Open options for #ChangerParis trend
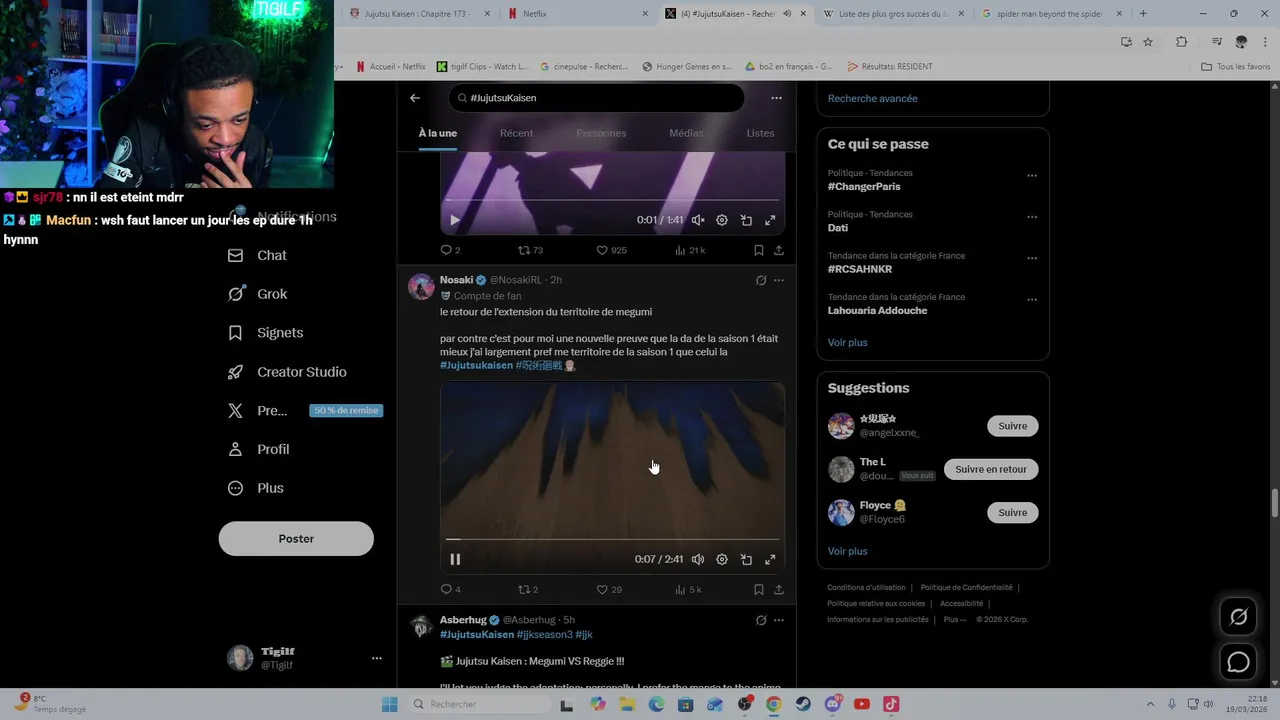1280x720 pixels. pos(1032,176)
